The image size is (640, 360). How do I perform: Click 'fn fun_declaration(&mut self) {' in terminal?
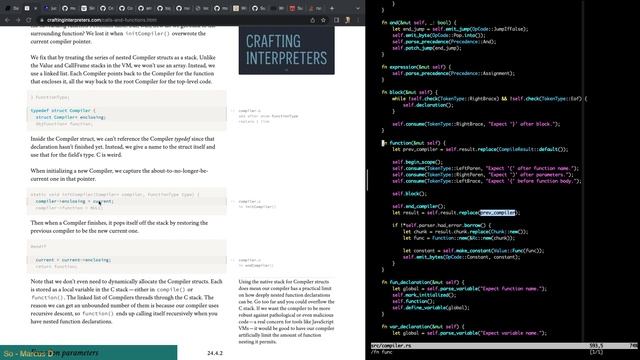[423, 282]
